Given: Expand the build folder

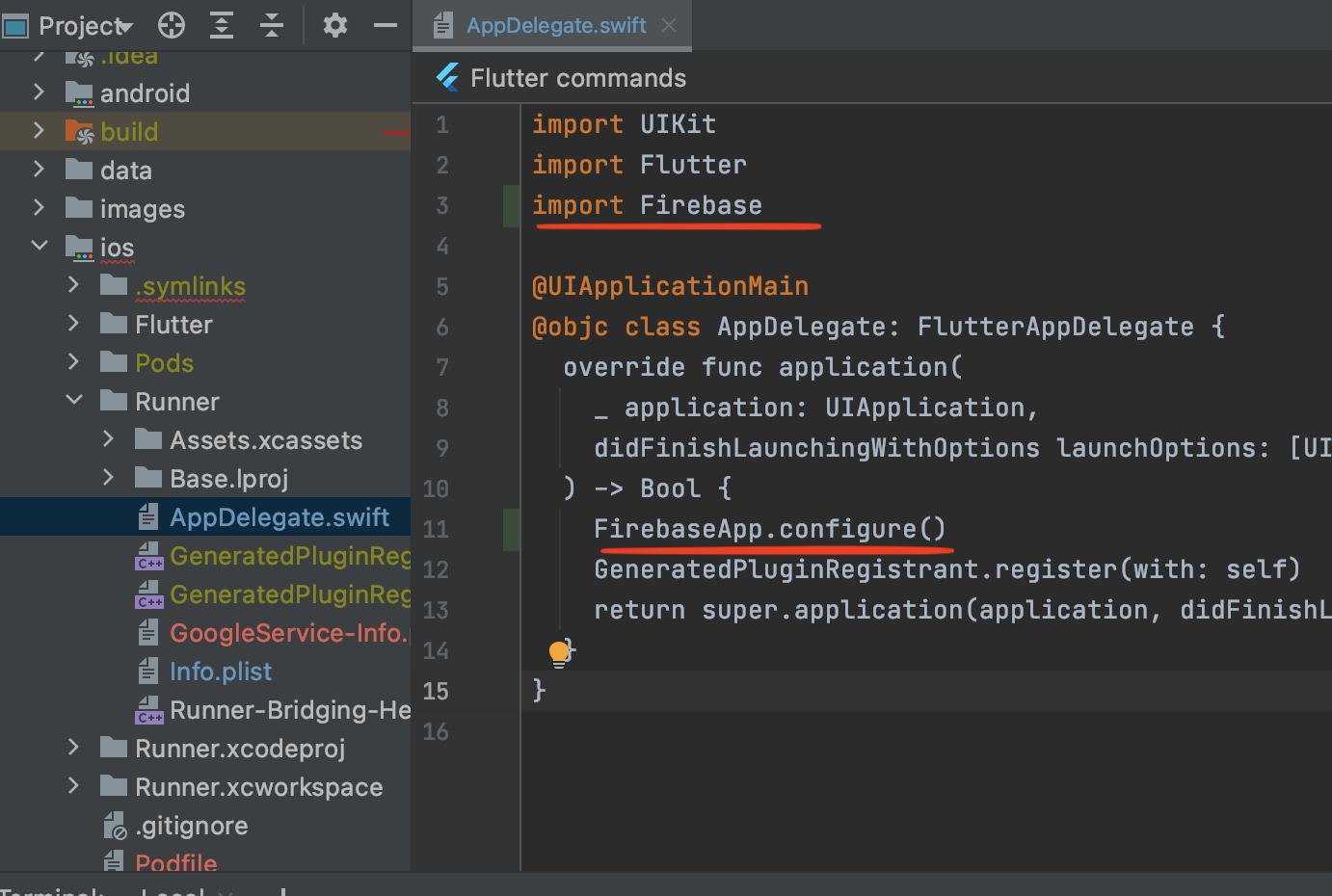Looking at the screenshot, I should coord(39,131).
